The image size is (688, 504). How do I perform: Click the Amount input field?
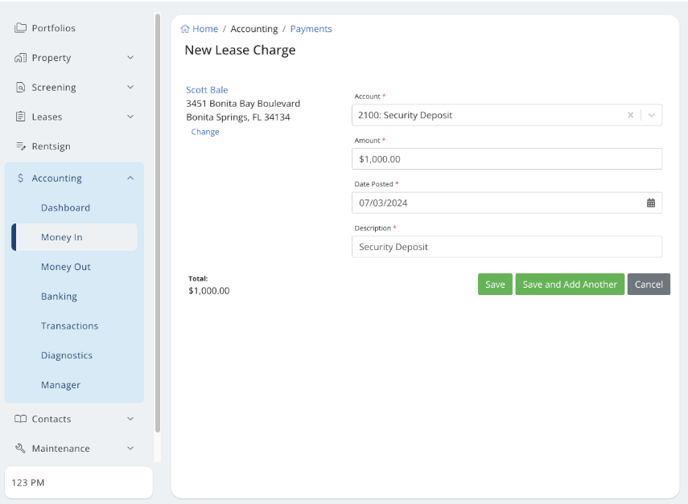(506, 159)
